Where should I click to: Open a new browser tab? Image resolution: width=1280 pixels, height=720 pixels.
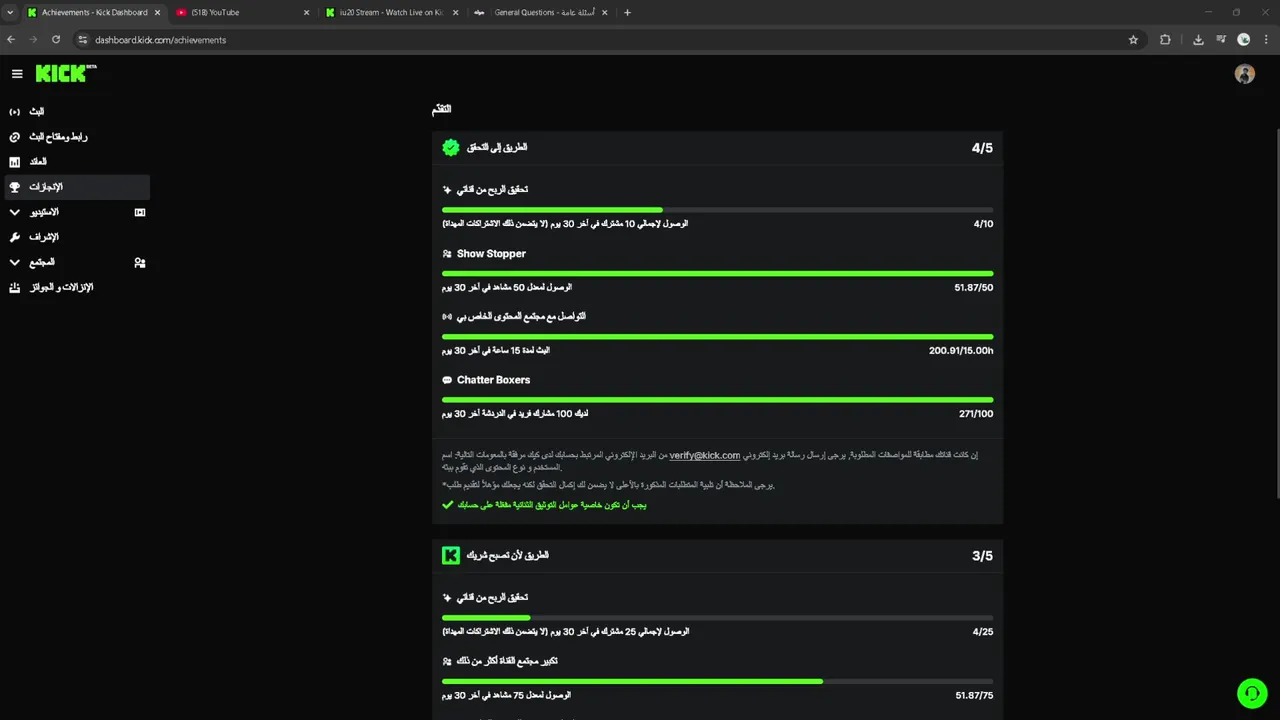click(627, 13)
